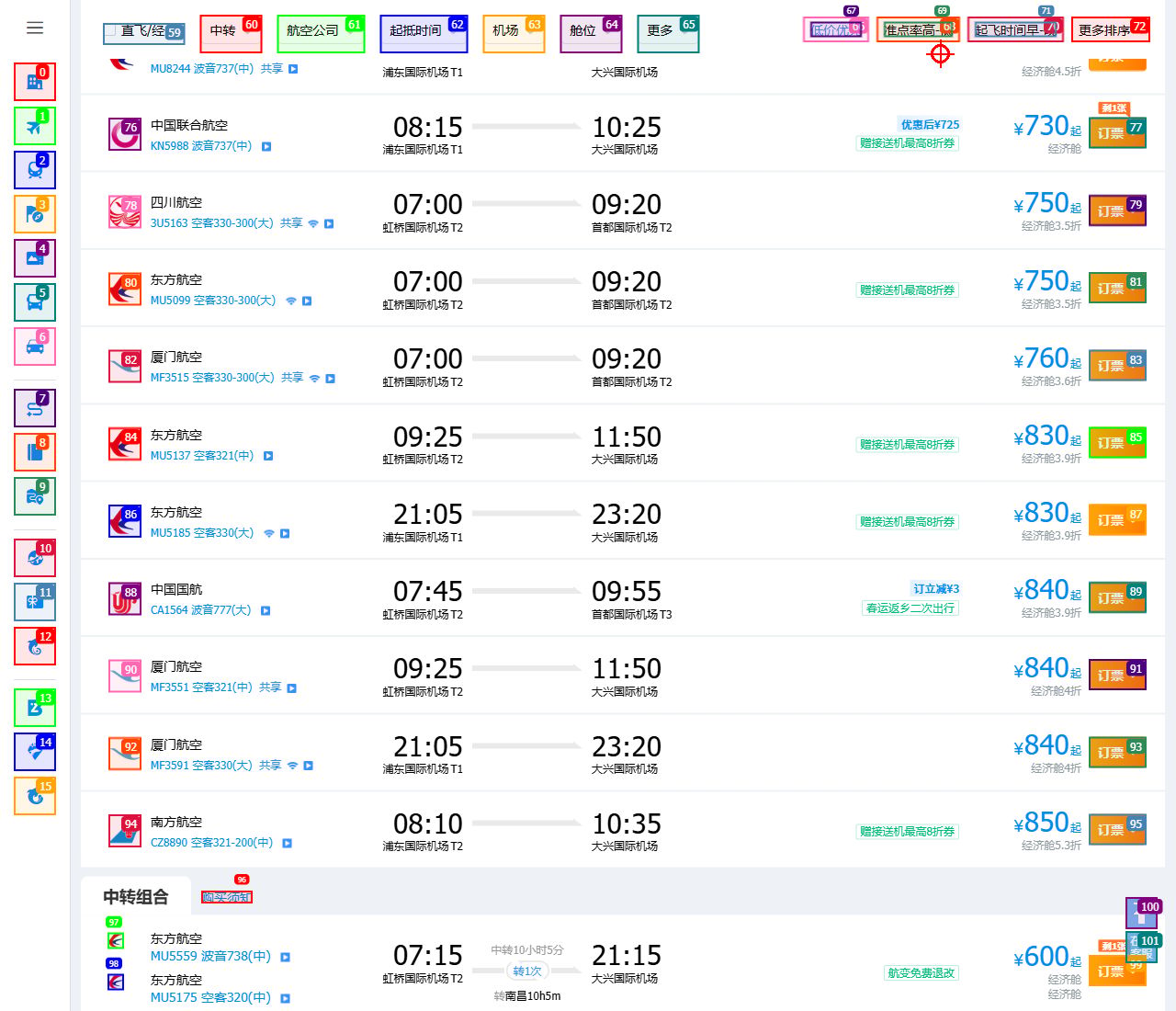Click the play info icon beside CZ8890
This screenshot has height=1011, width=1176.
287,843
